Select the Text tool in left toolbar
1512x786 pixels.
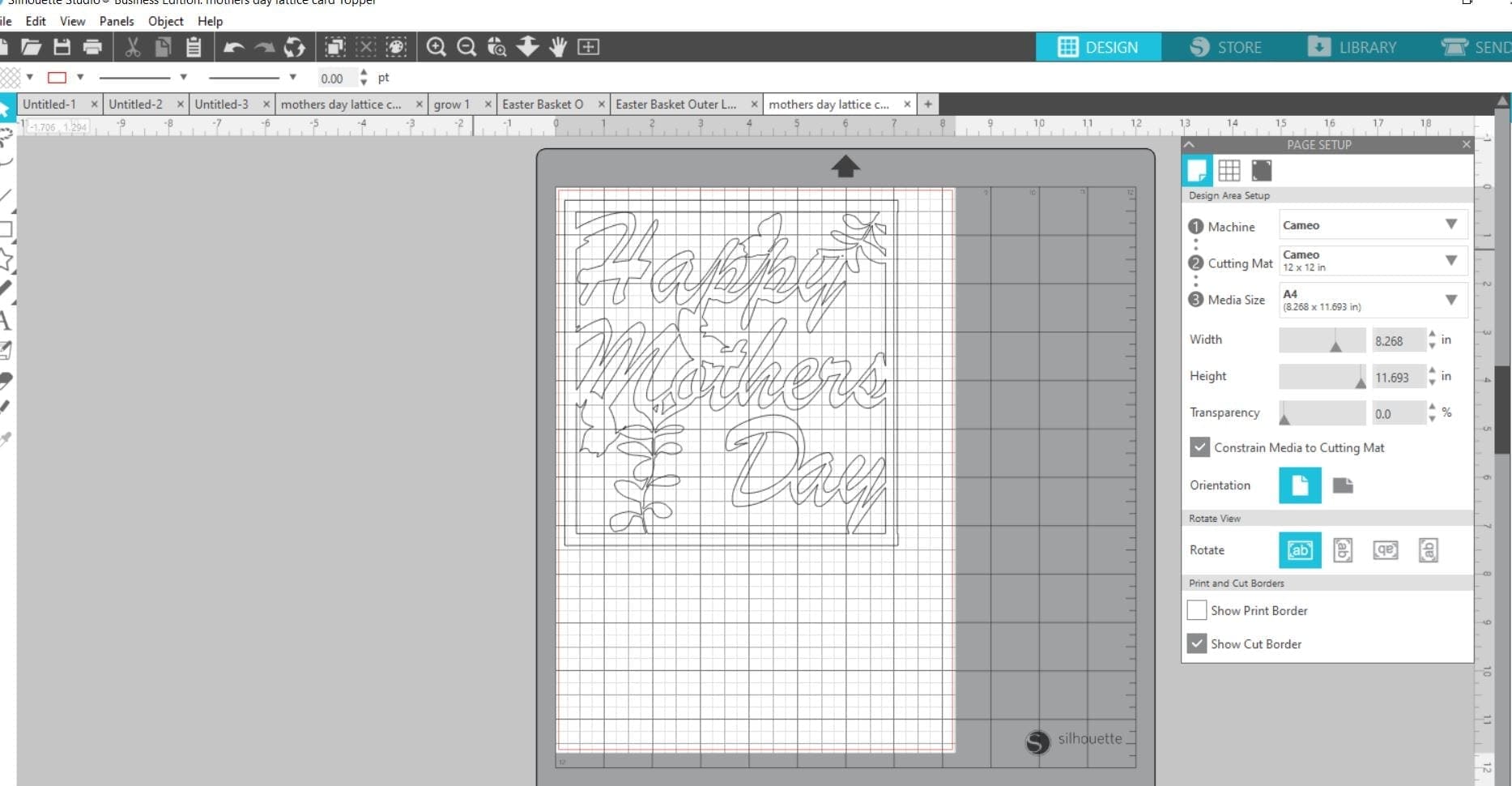(5, 320)
